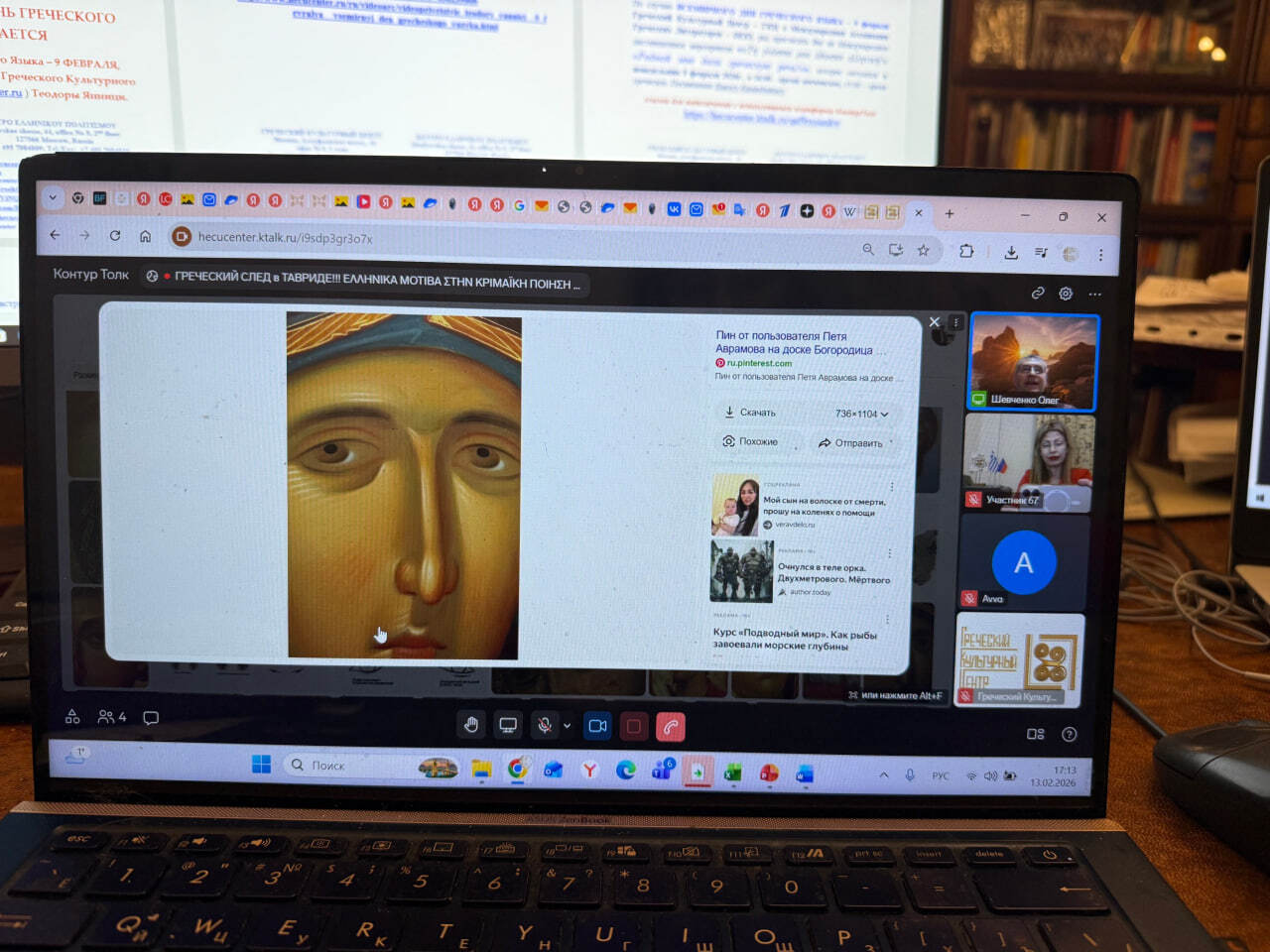Open the meeting chat bubble icon
Screen dimensions: 1270x952
coord(151,718)
